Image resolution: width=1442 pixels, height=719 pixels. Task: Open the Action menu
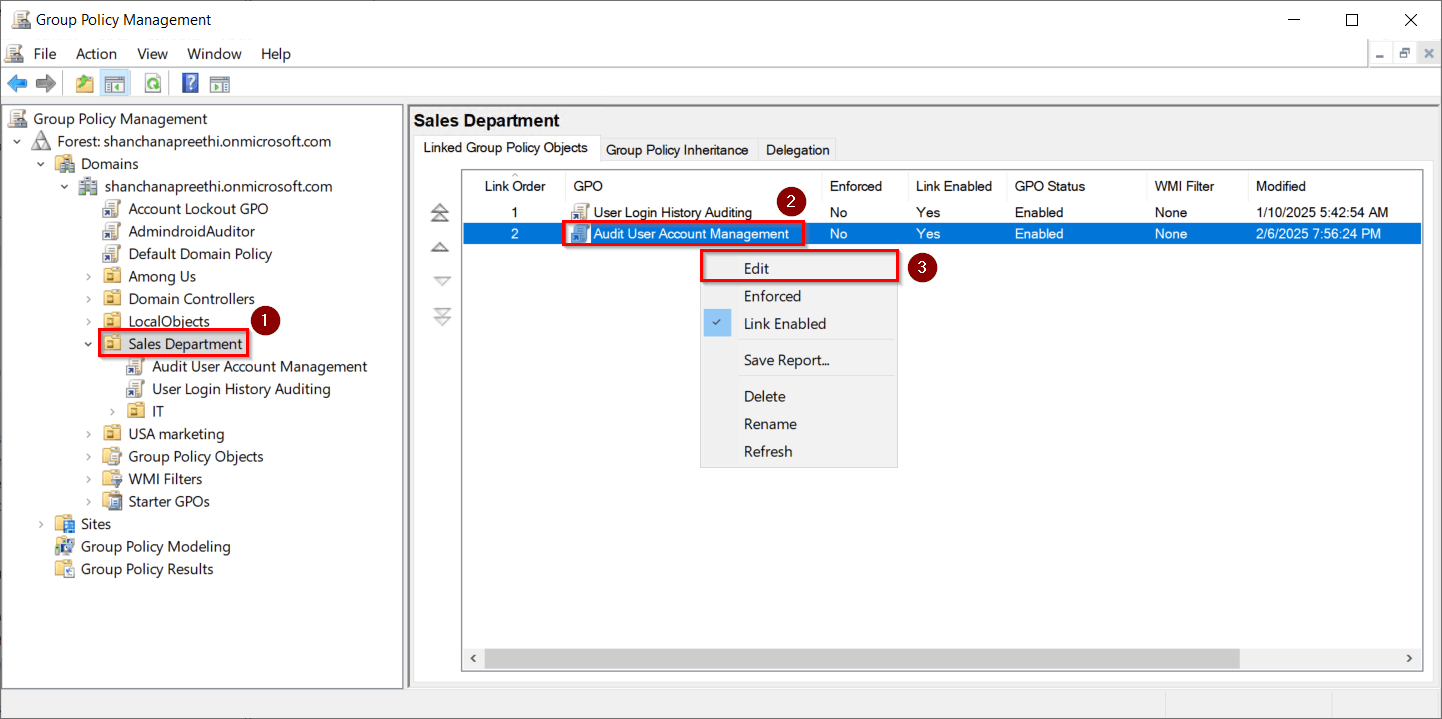[x=96, y=54]
